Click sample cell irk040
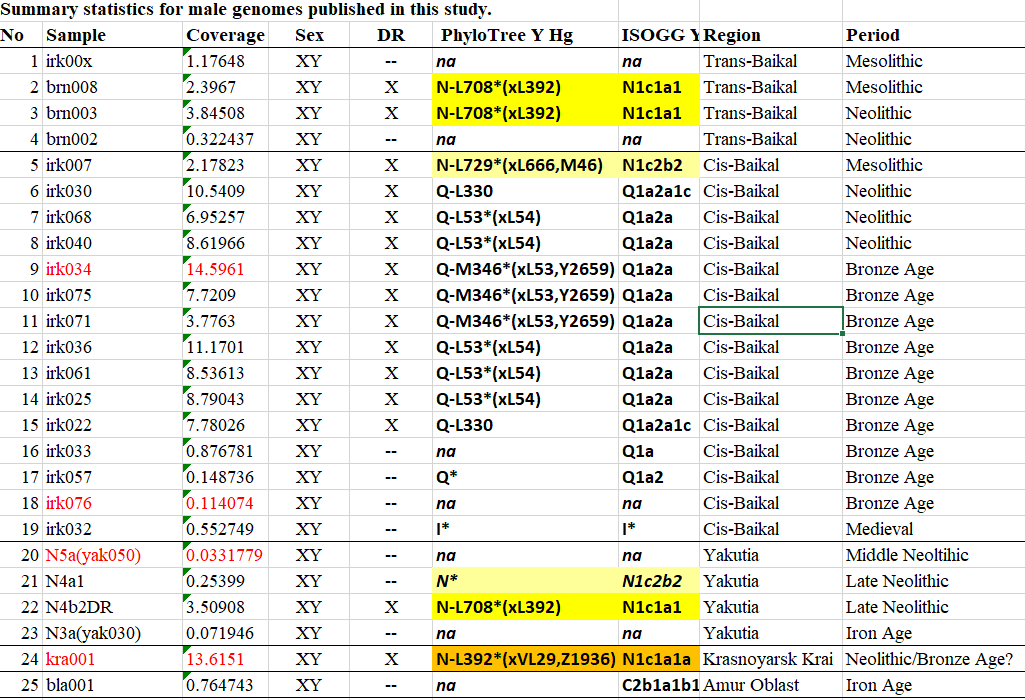The width and height of the screenshot is (1025, 700). (x=112, y=243)
